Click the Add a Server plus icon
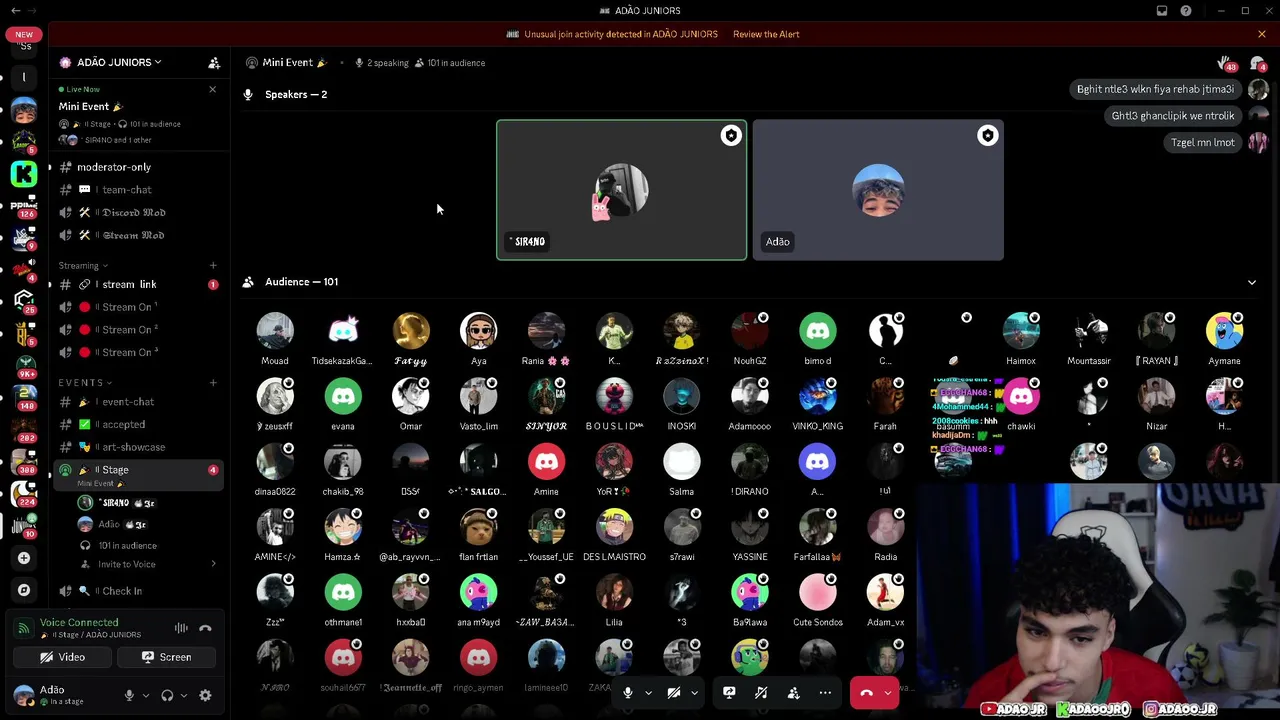The width and height of the screenshot is (1280, 720). pyautogui.click(x=24, y=558)
